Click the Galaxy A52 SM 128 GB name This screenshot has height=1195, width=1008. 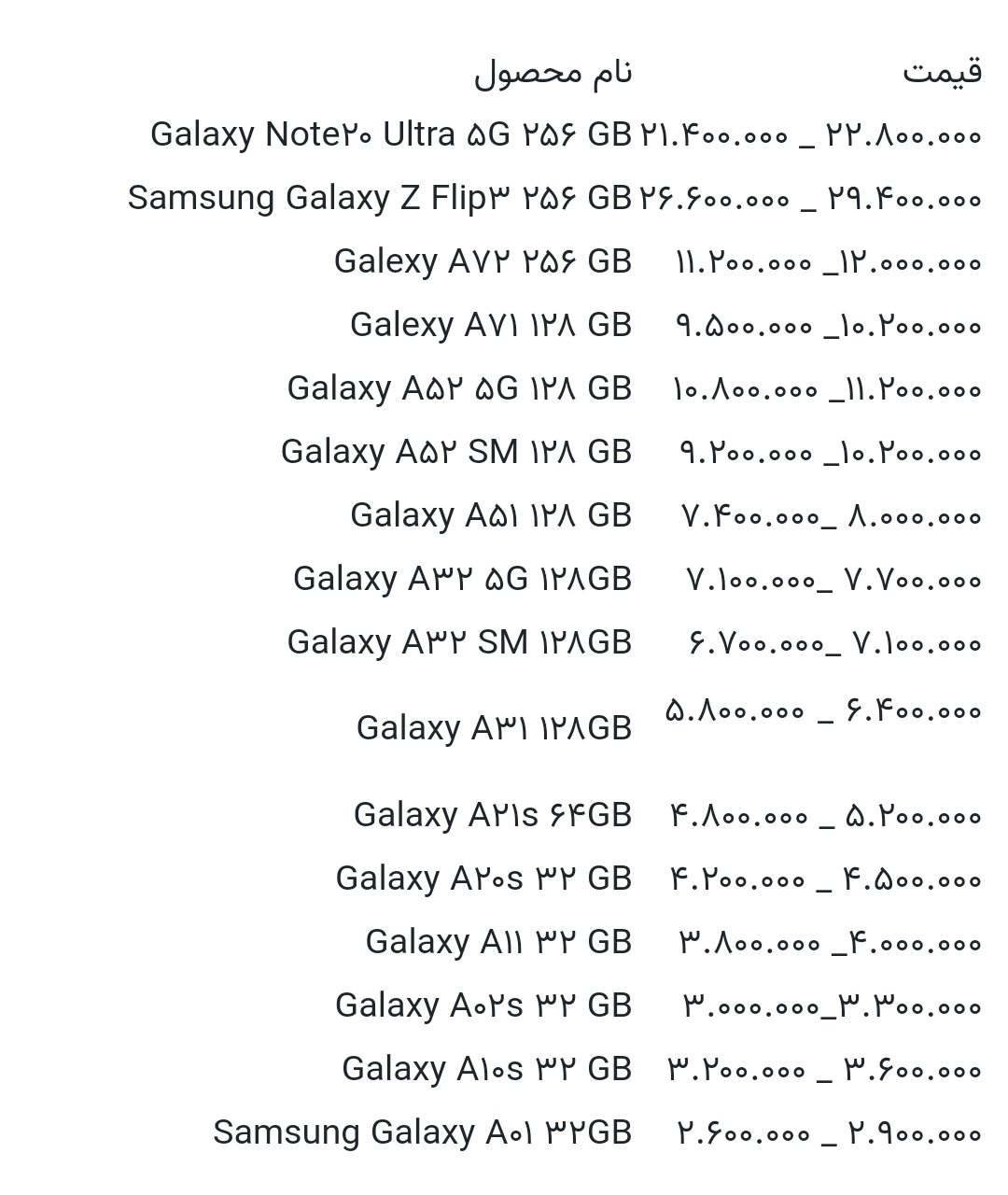pyautogui.click(x=456, y=452)
